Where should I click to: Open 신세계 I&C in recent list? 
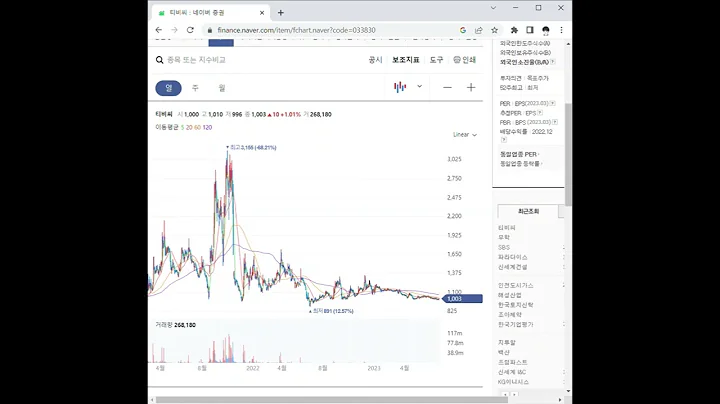click(x=512, y=372)
